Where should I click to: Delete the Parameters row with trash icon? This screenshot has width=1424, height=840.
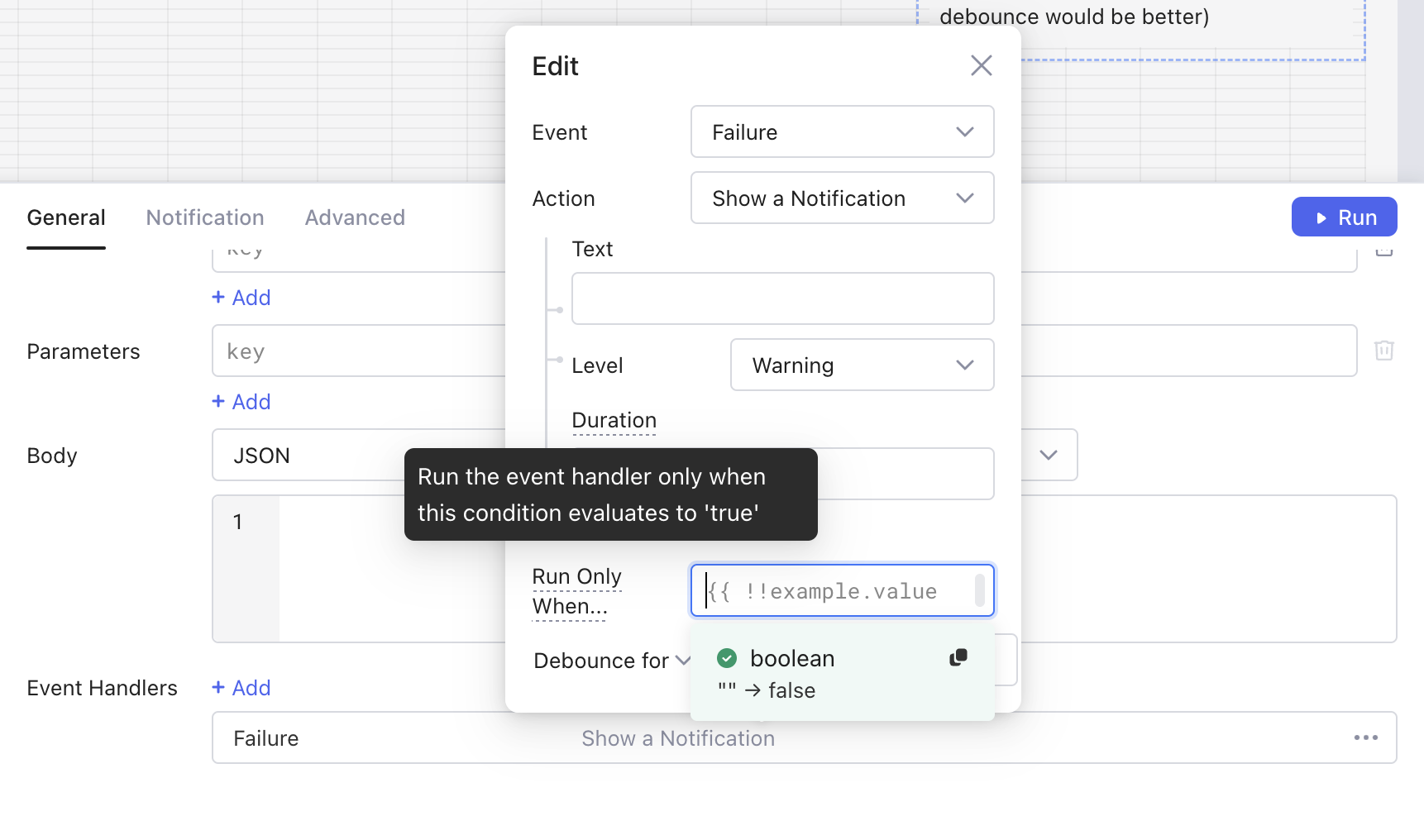1383,351
